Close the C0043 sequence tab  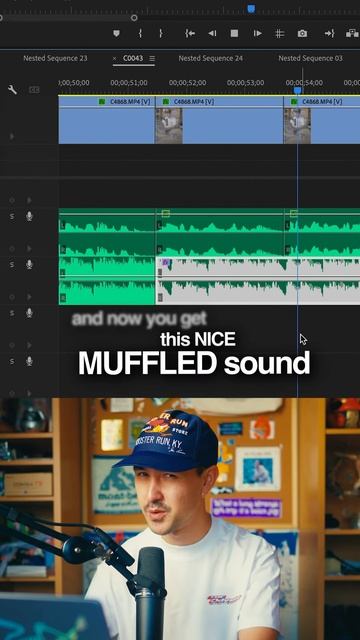click(x=115, y=58)
